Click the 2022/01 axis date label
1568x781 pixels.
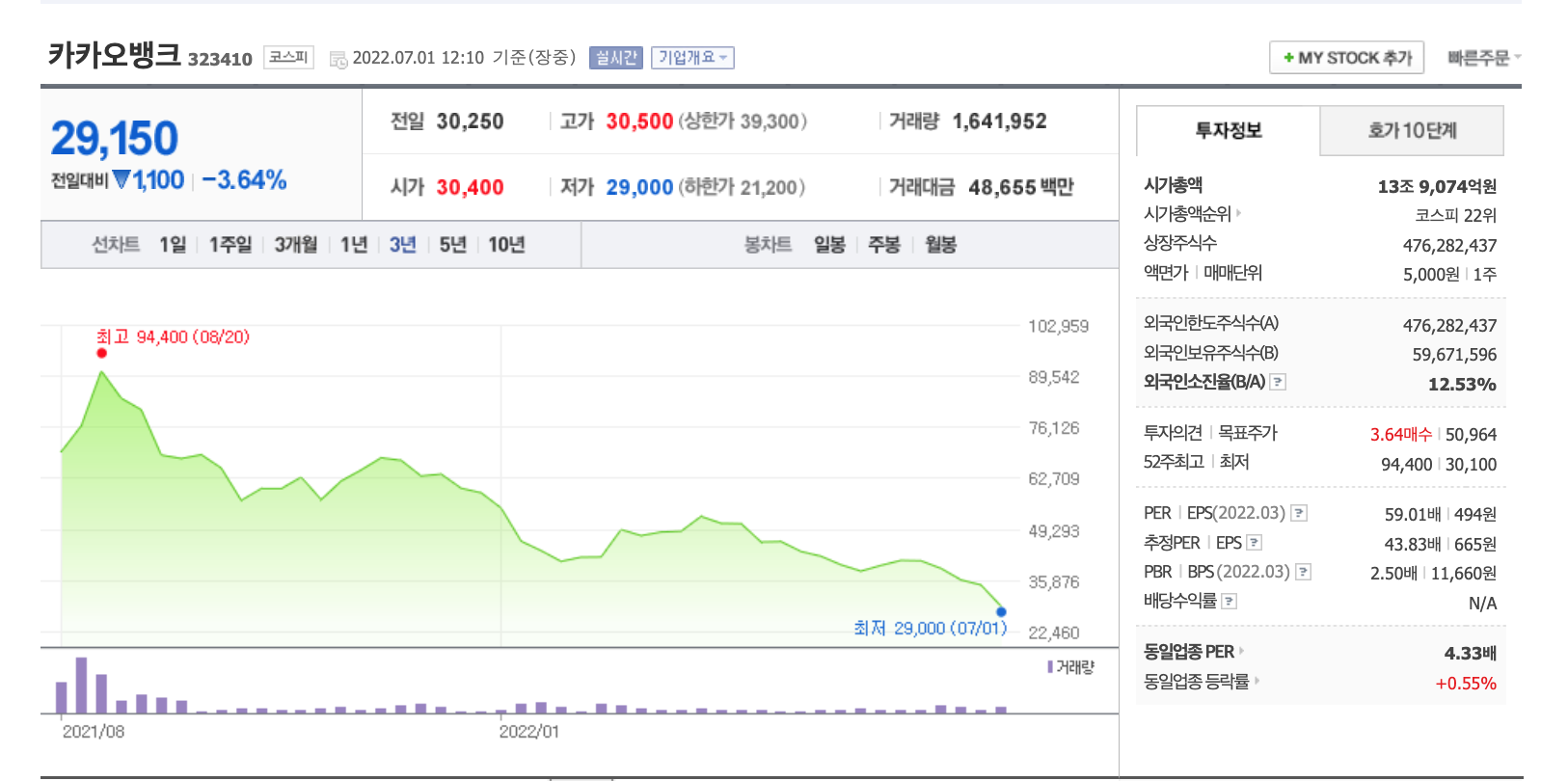528,732
